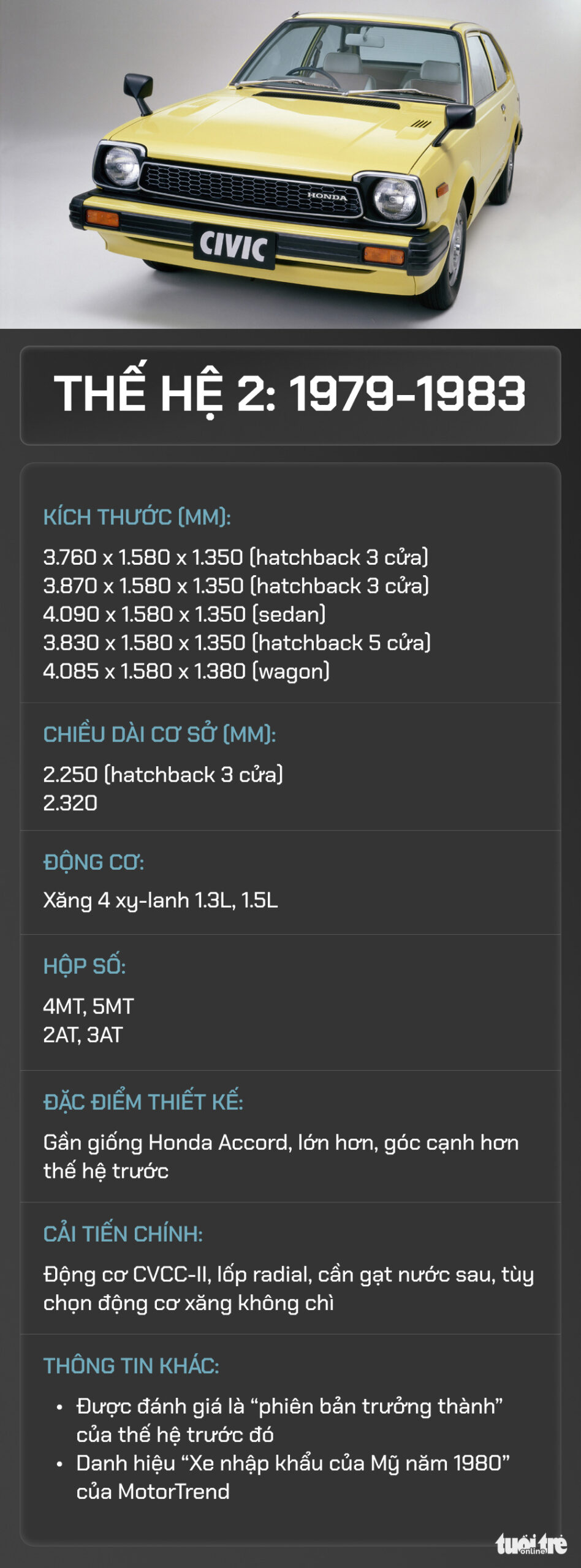This screenshot has width=581, height=1568.
Task: Select the "ĐỘNG CƠ:" section heading
Action: pos(94,862)
